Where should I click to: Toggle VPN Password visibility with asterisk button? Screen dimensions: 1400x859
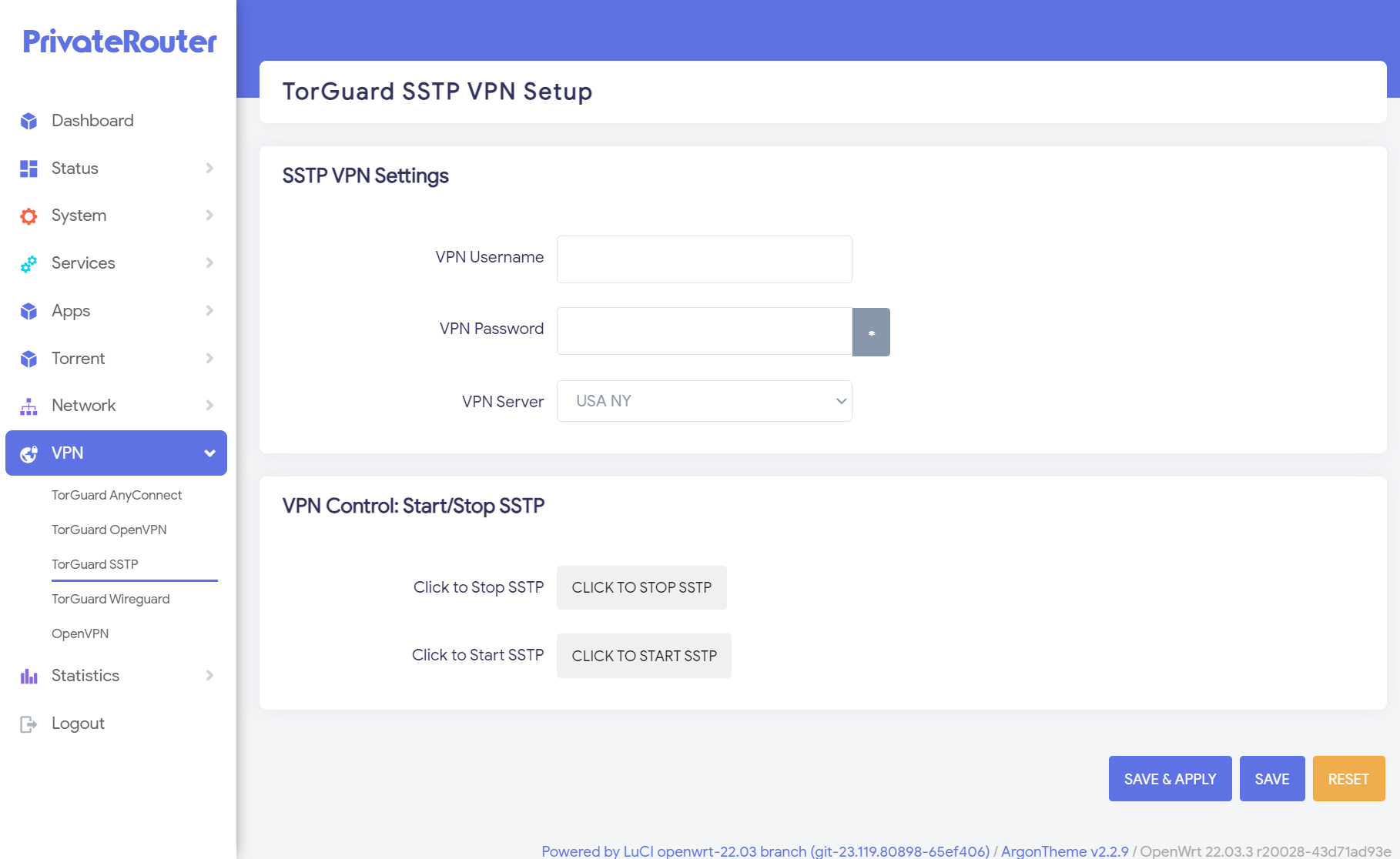coord(871,332)
